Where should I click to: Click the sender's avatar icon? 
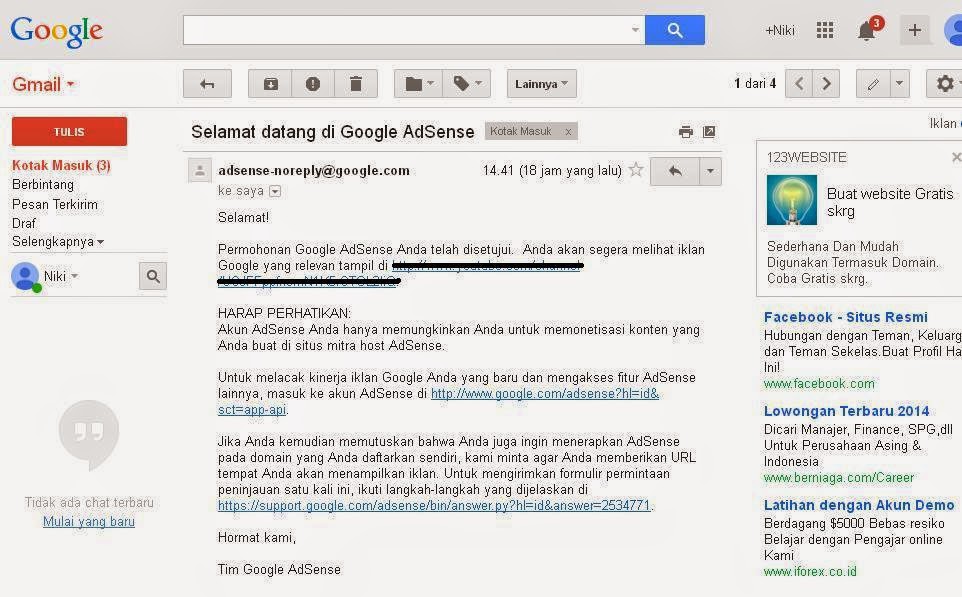[x=199, y=171]
